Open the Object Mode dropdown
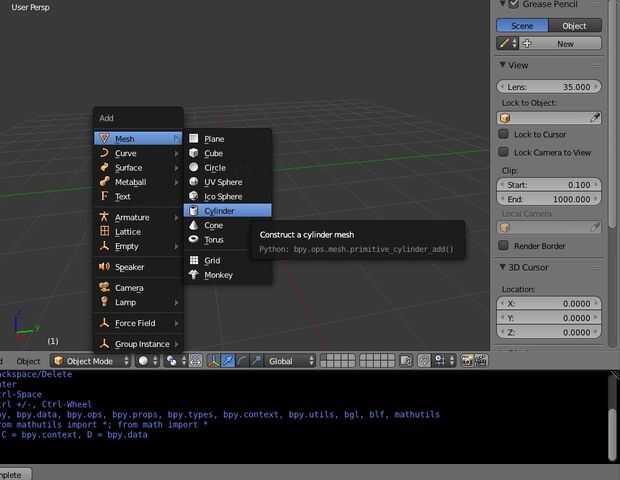This screenshot has height=480, width=620. coord(91,361)
